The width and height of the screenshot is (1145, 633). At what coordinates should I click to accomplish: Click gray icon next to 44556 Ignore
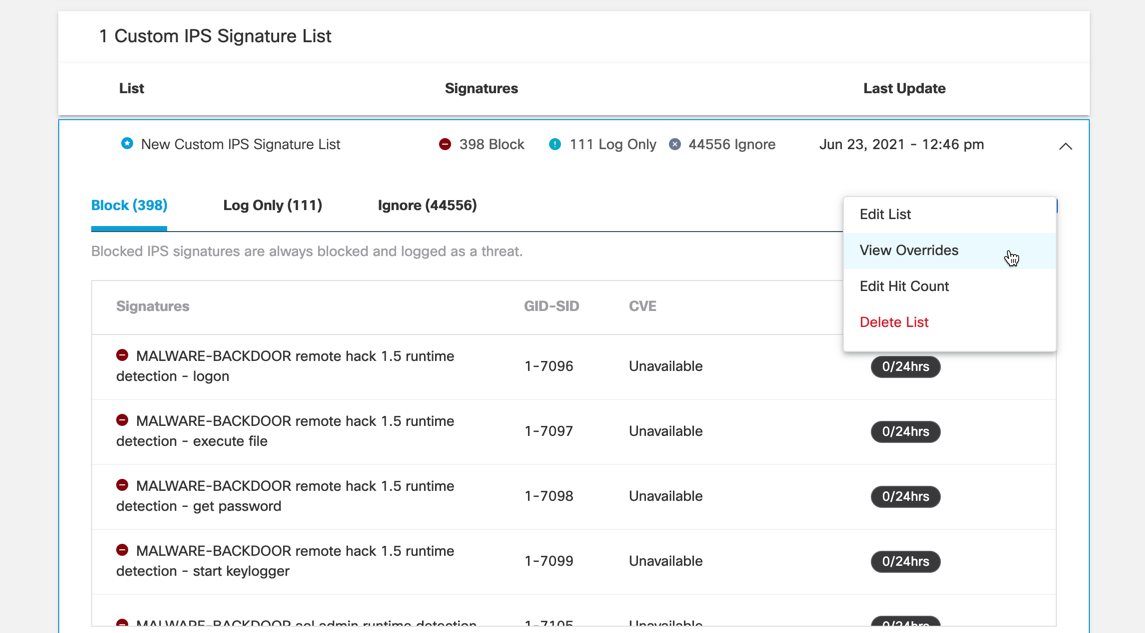pos(675,145)
